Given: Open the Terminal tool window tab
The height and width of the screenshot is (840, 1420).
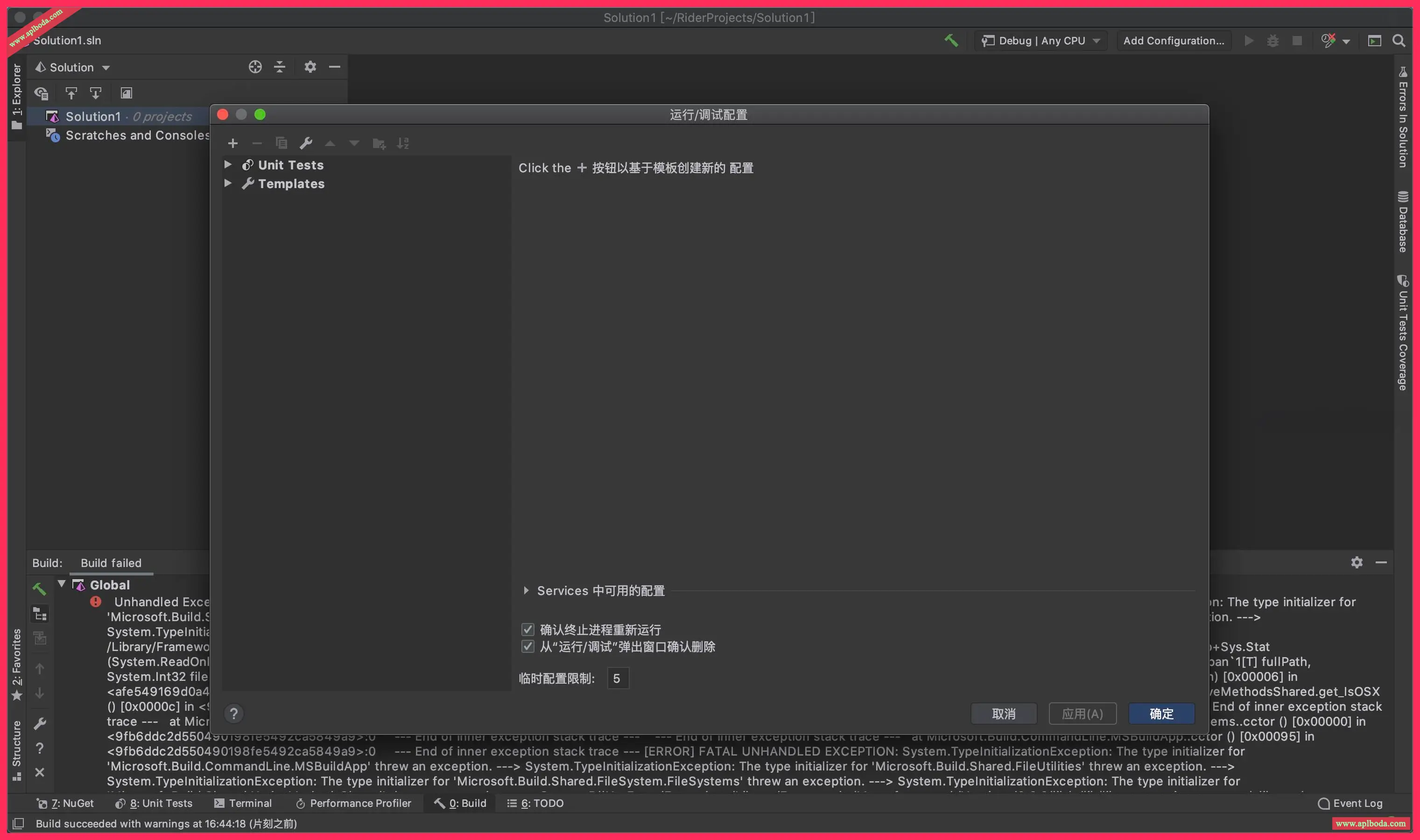Looking at the screenshot, I should (x=243, y=803).
